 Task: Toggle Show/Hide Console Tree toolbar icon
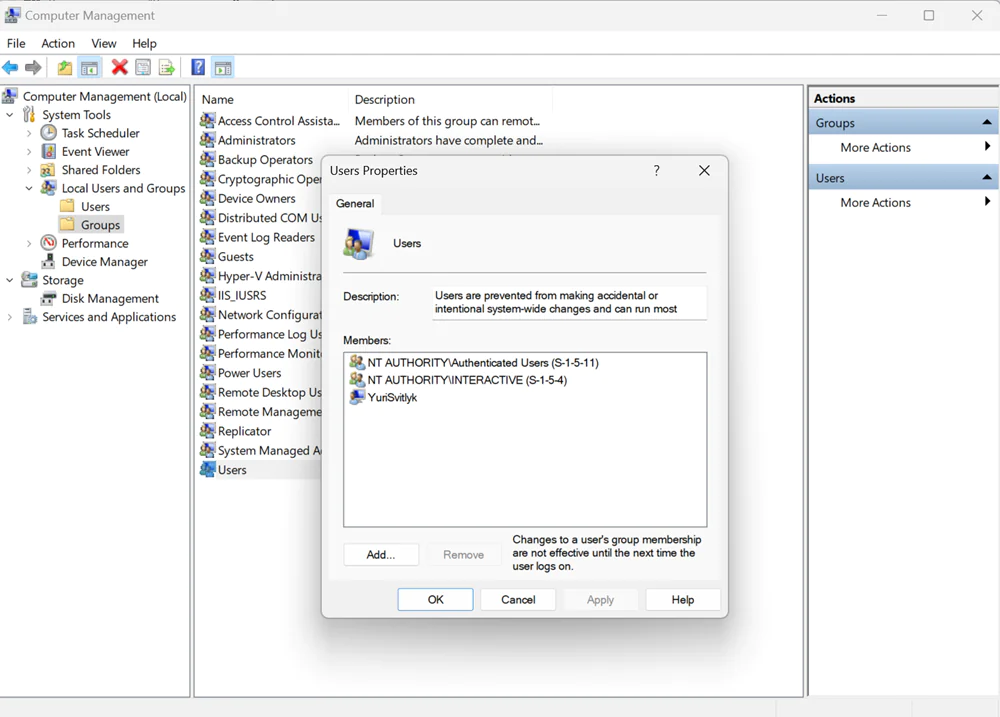pos(89,67)
